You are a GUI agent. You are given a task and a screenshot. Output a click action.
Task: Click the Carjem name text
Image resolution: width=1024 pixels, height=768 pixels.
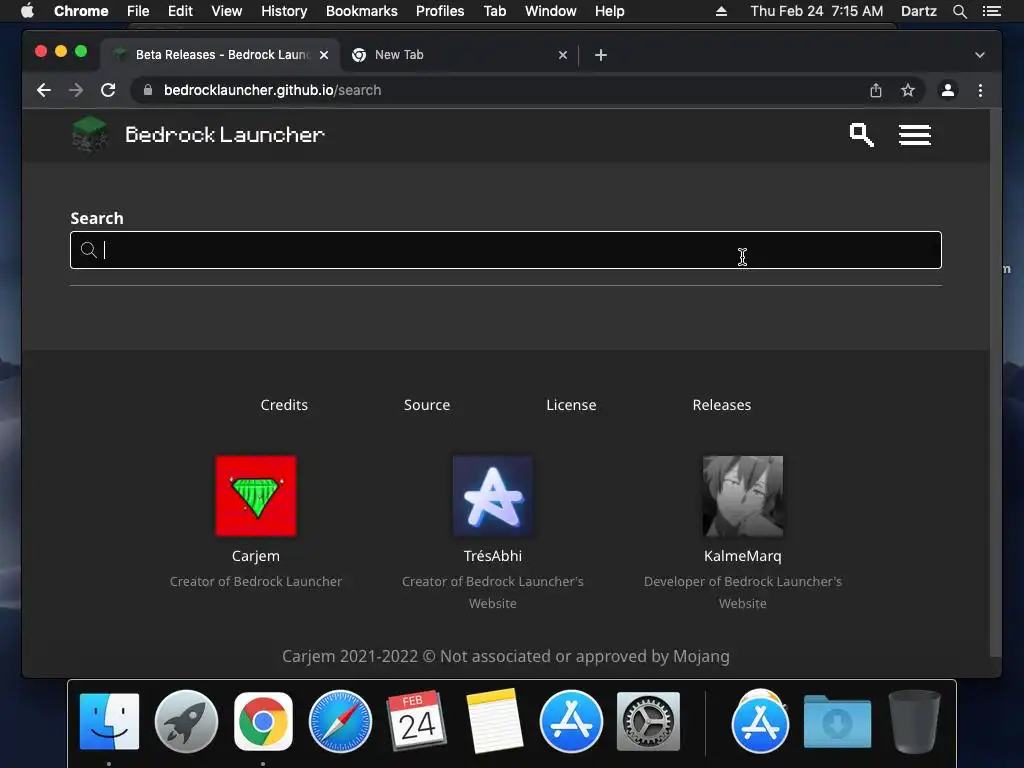[256, 556]
